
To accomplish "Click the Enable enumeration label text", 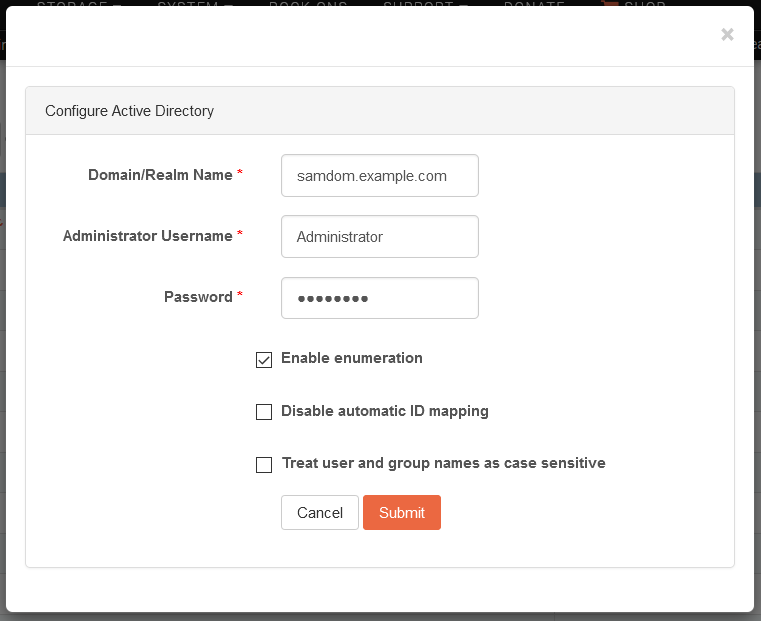I will pos(351,358).
